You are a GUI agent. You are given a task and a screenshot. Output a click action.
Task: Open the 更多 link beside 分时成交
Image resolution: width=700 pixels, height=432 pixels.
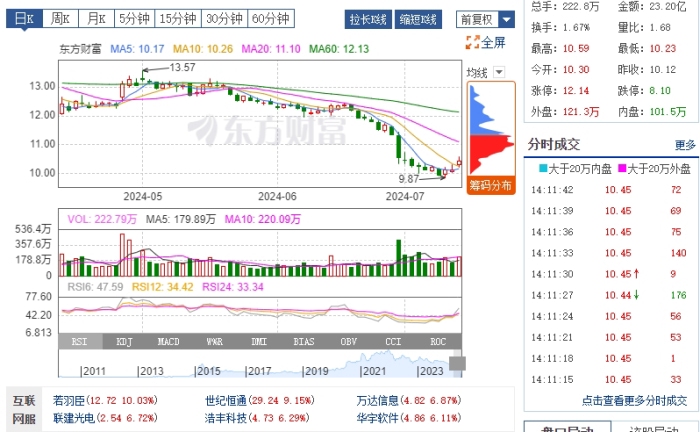685,145
